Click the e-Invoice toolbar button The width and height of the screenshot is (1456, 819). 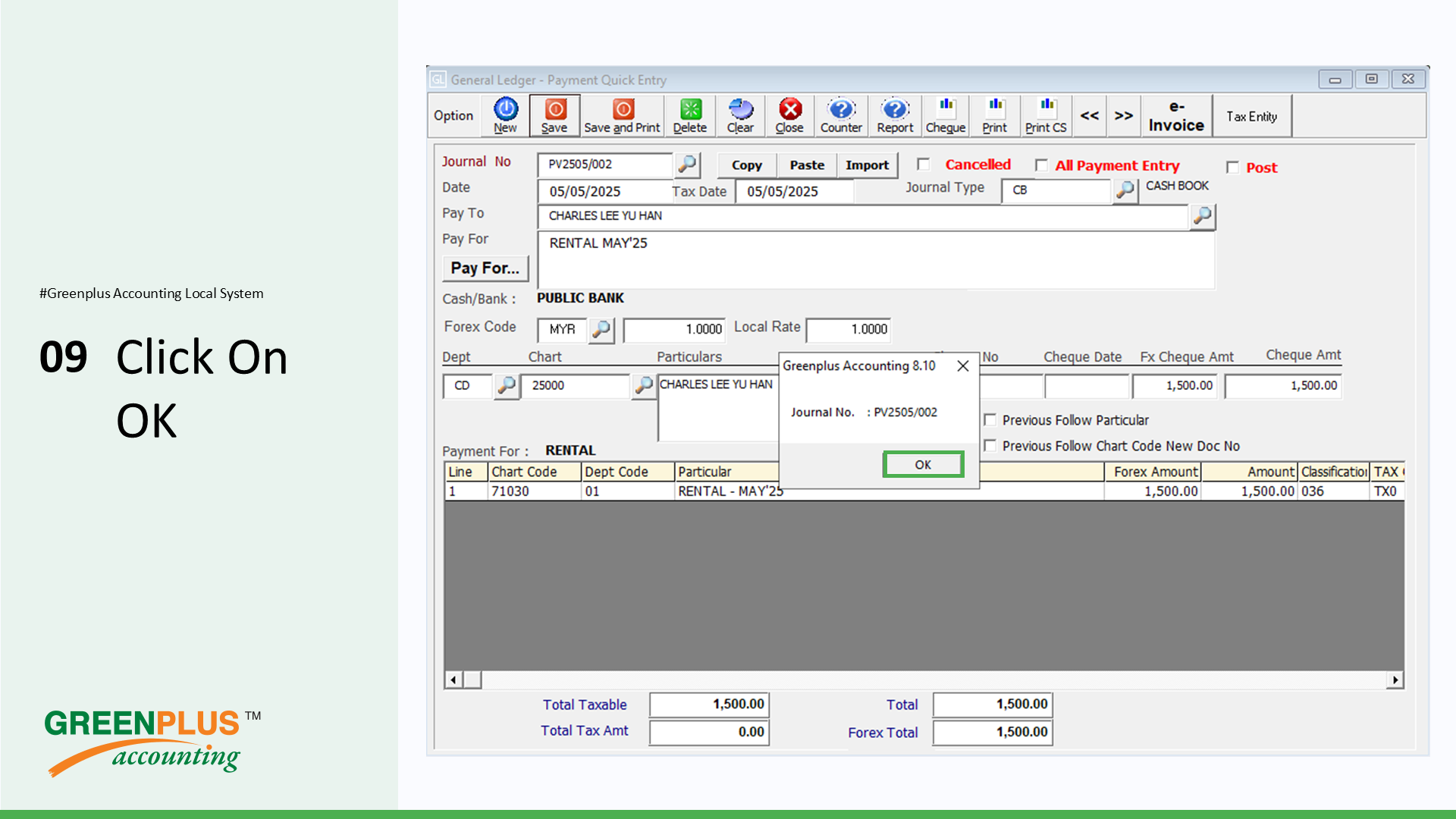click(x=1176, y=116)
